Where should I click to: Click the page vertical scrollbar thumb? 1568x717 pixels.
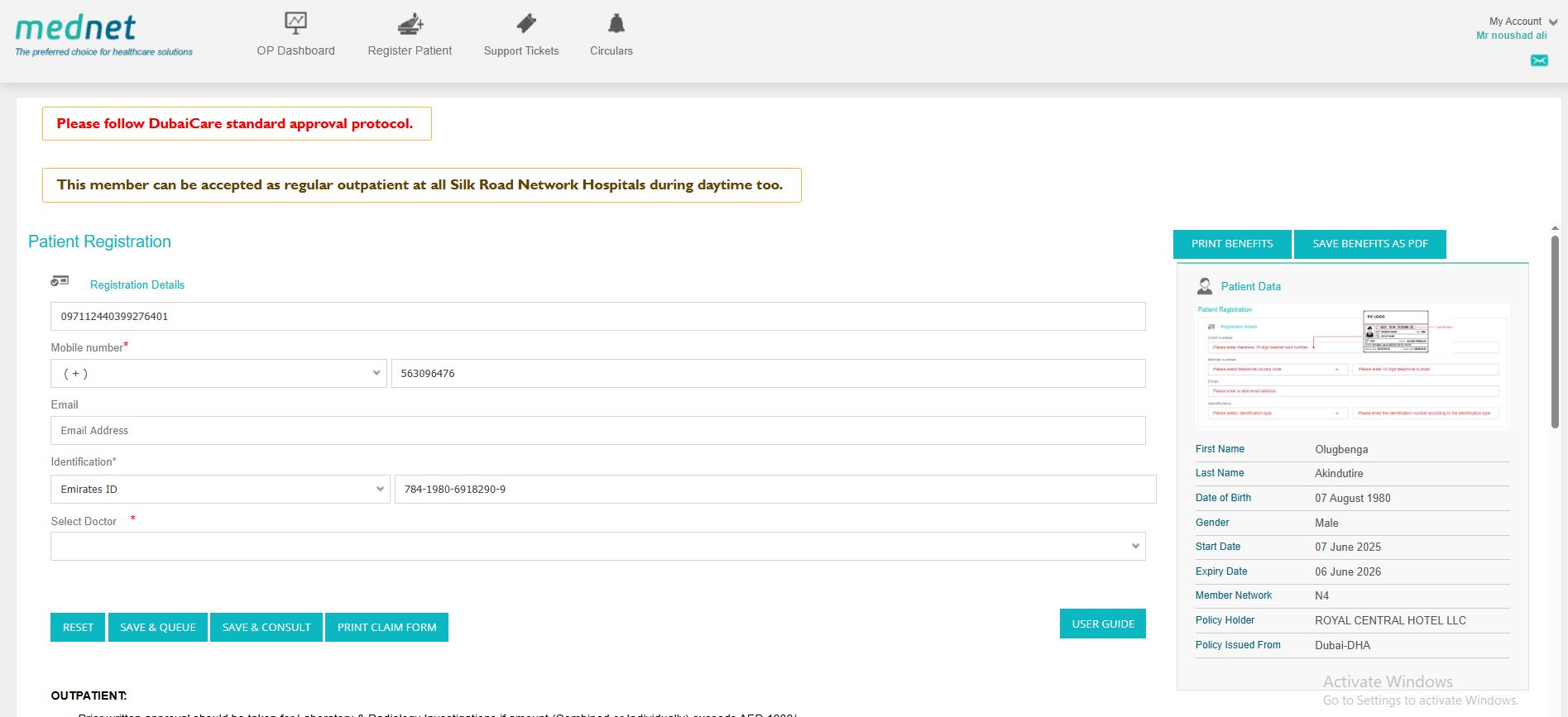pos(1555,331)
